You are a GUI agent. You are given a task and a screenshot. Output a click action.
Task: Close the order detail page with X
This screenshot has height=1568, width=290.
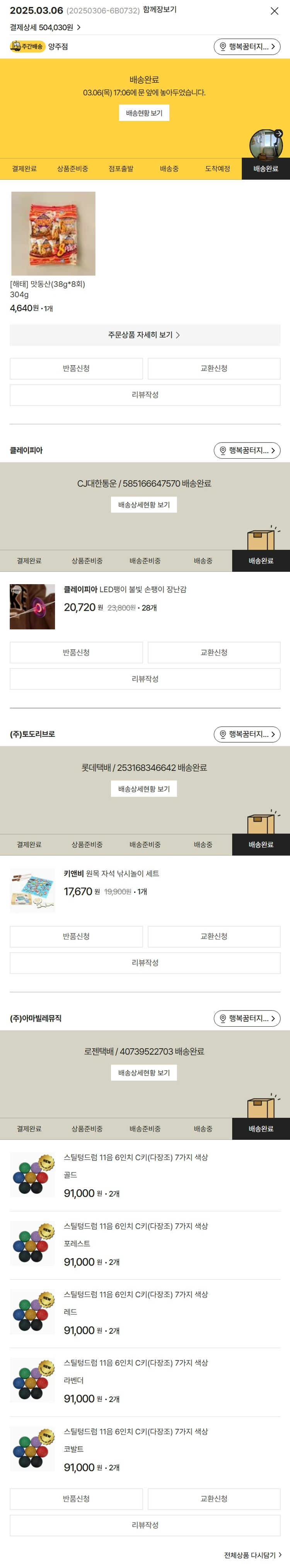pyautogui.click(x=274, y=11)
